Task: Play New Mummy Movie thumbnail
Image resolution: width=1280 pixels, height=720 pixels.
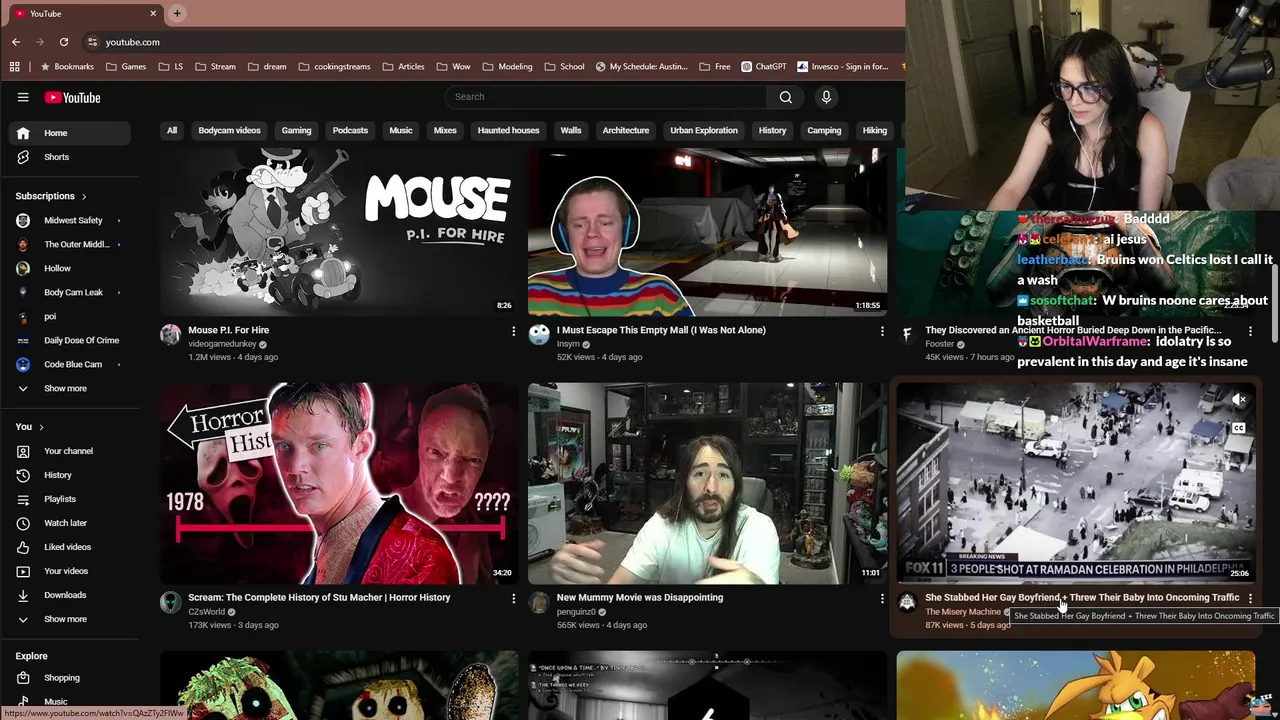Action: point(707,483)
